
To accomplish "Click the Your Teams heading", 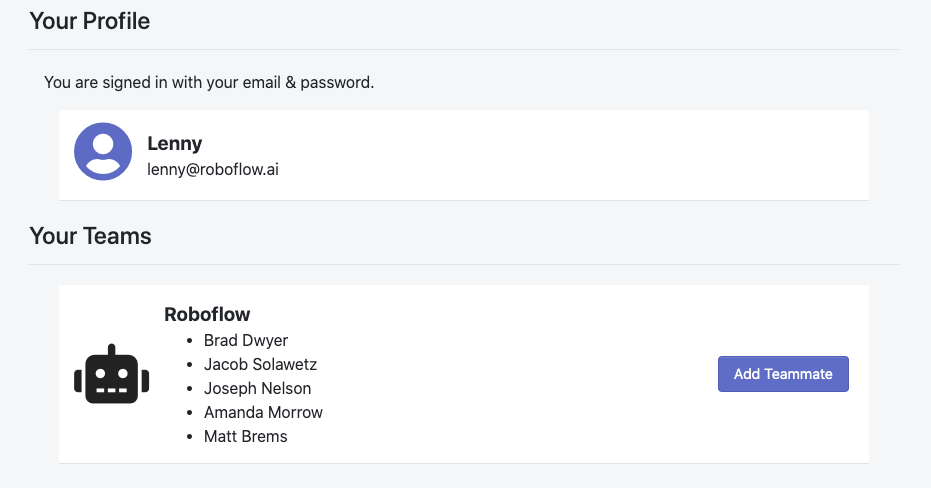I will click(91, 236).
